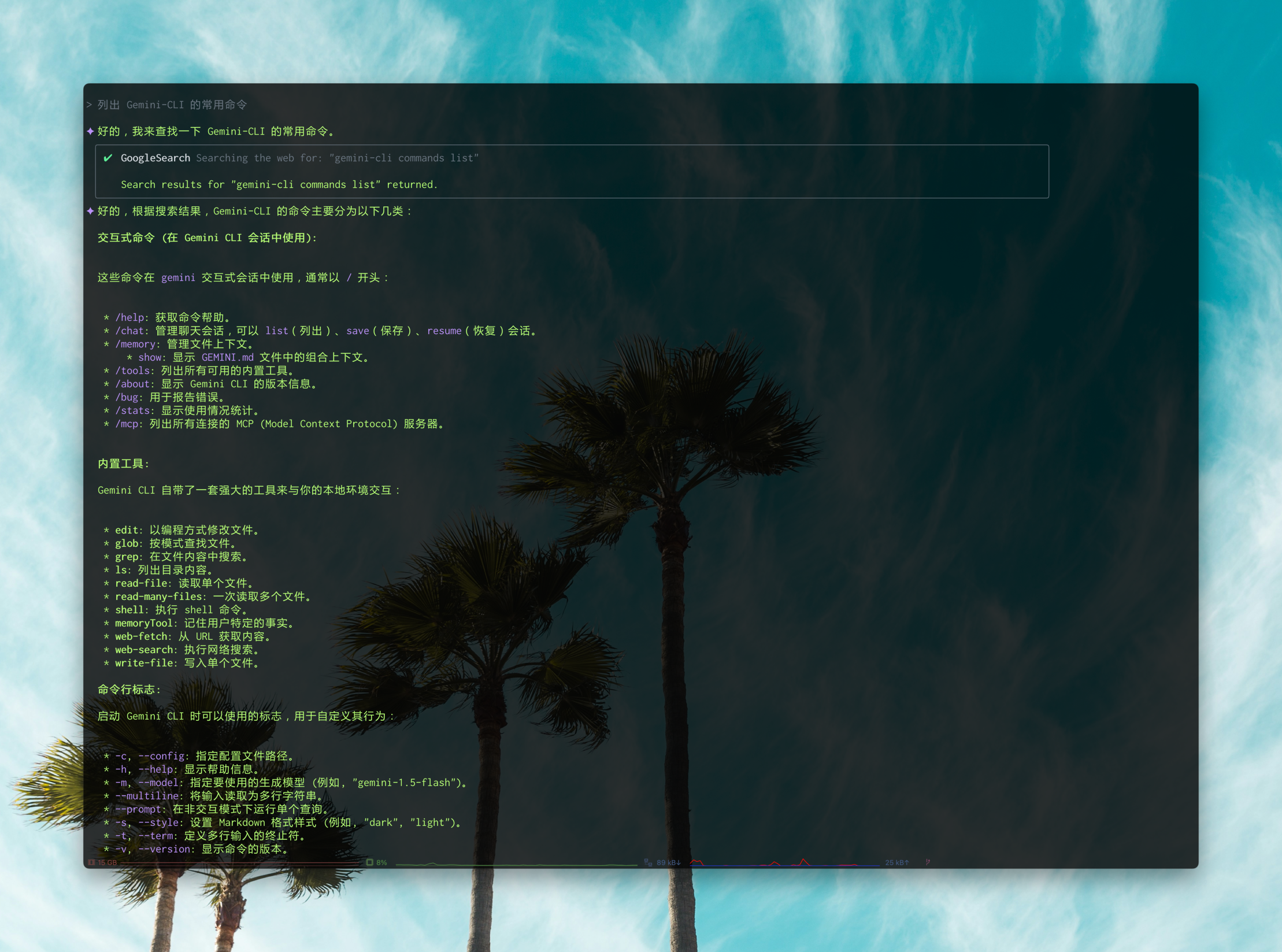Click the green checkmark next to GoogleSearch

click(108, 158)
